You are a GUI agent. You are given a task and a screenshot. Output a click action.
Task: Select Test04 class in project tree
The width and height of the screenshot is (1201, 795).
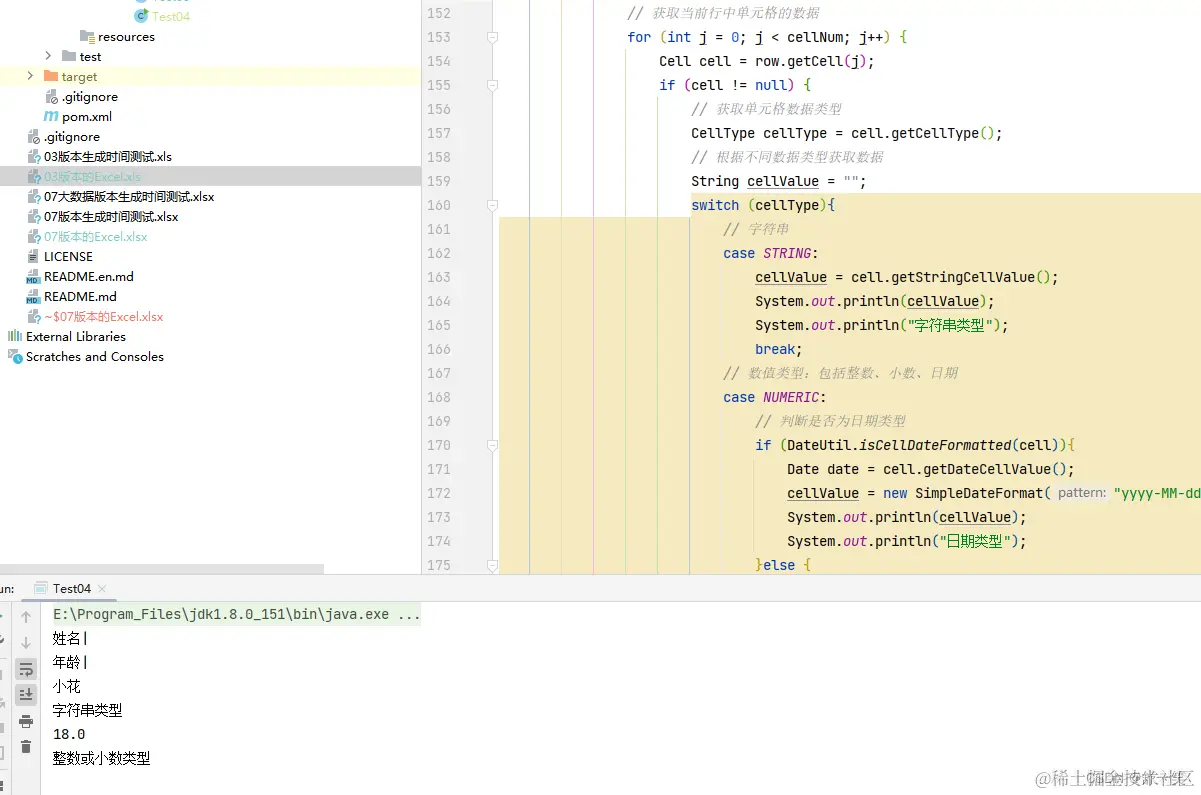[171, 16]
